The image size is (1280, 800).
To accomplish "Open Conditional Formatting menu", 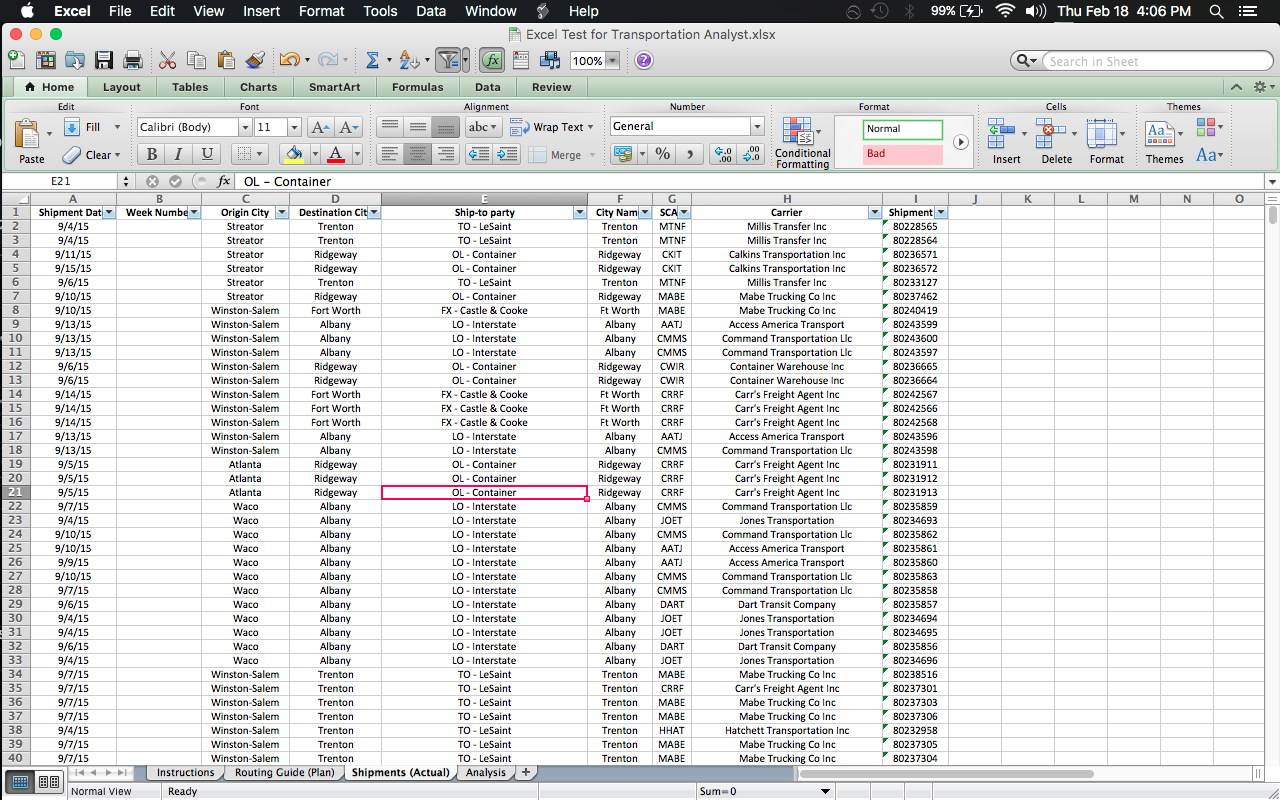I will point(803,143).
